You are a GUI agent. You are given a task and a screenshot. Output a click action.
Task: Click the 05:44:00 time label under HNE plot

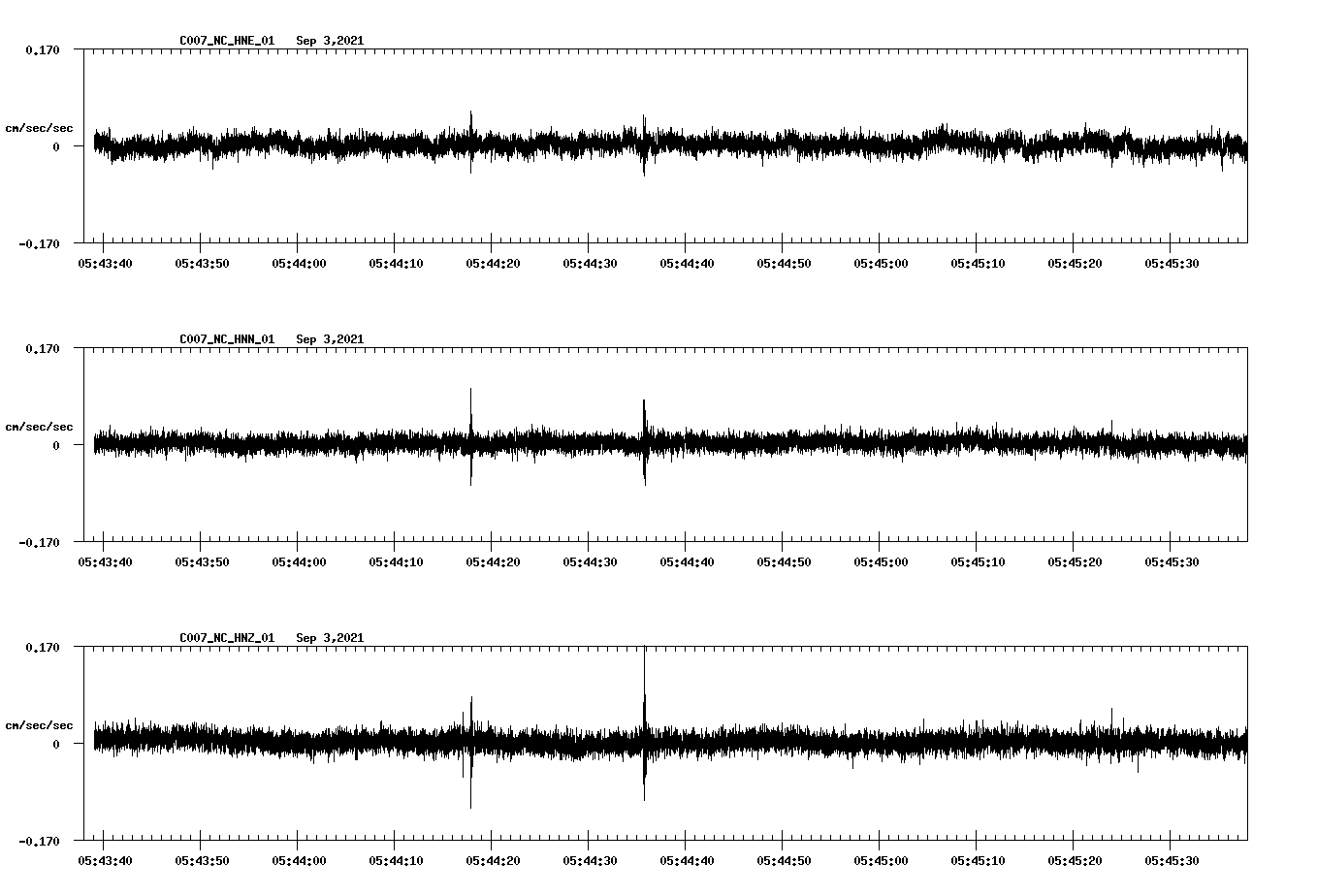pos(299,263)
